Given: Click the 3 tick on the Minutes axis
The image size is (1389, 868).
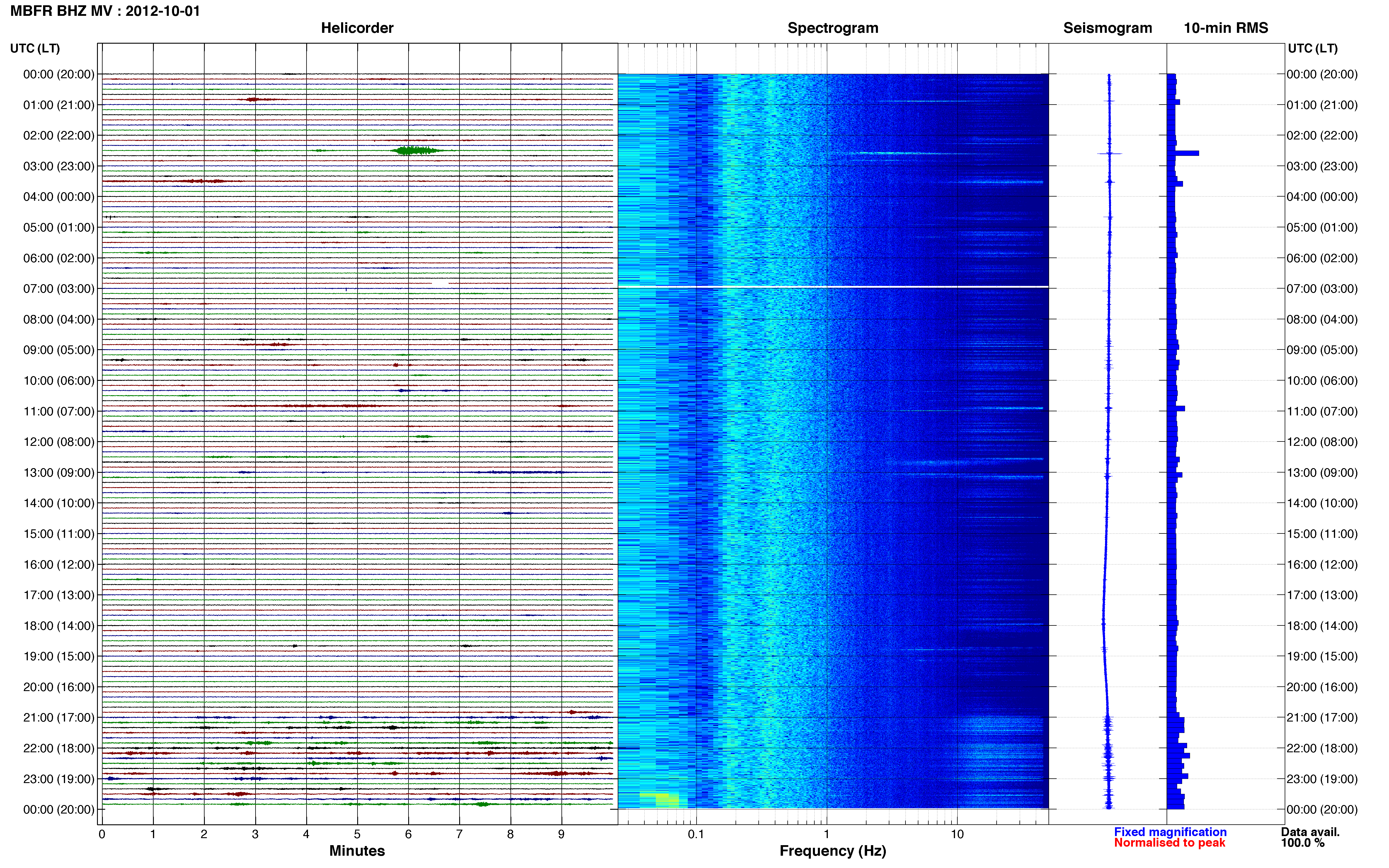Looking at the screenshot, I should 255,834.
